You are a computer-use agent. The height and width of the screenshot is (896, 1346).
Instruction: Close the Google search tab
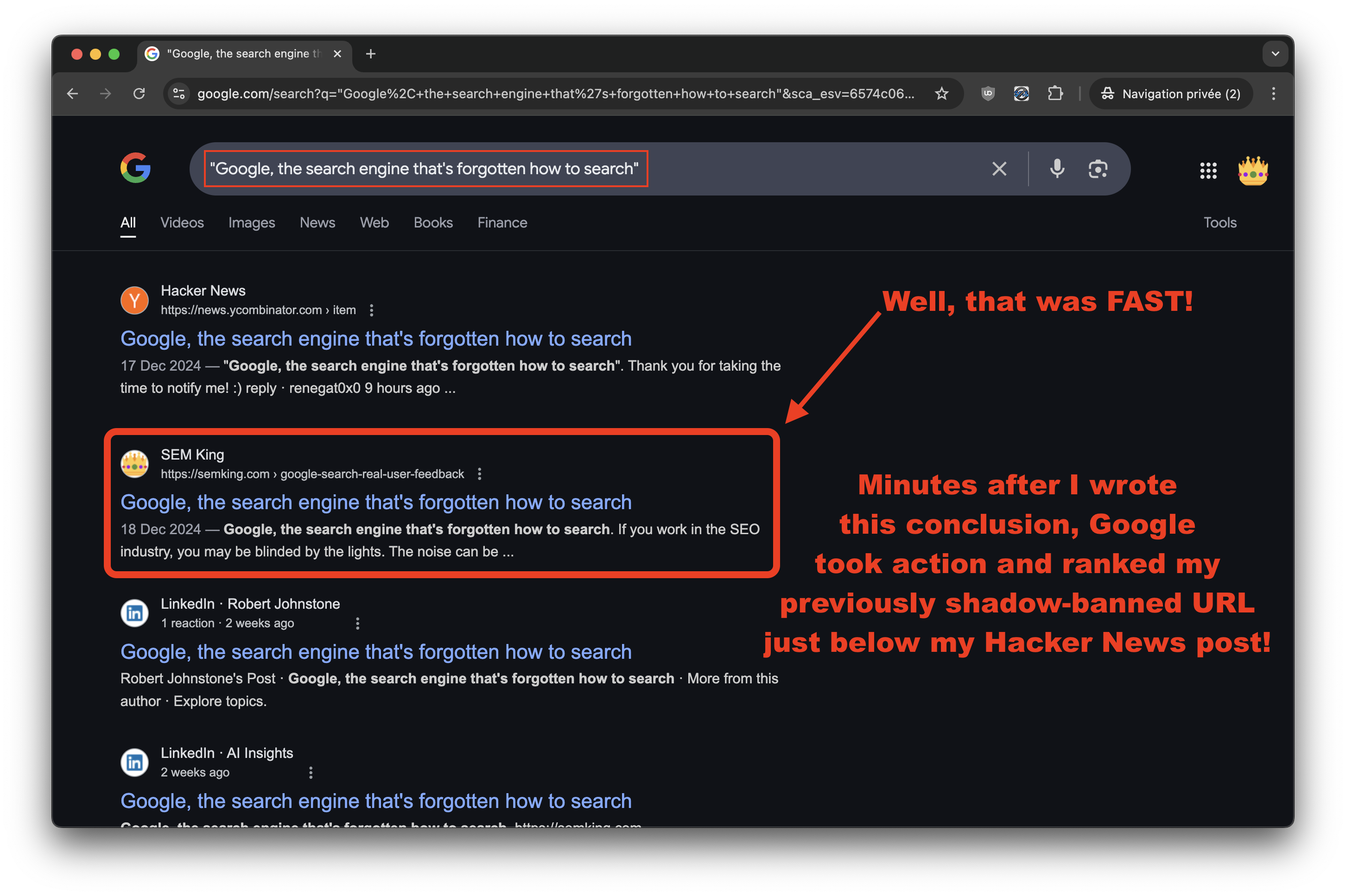[337, 54]
